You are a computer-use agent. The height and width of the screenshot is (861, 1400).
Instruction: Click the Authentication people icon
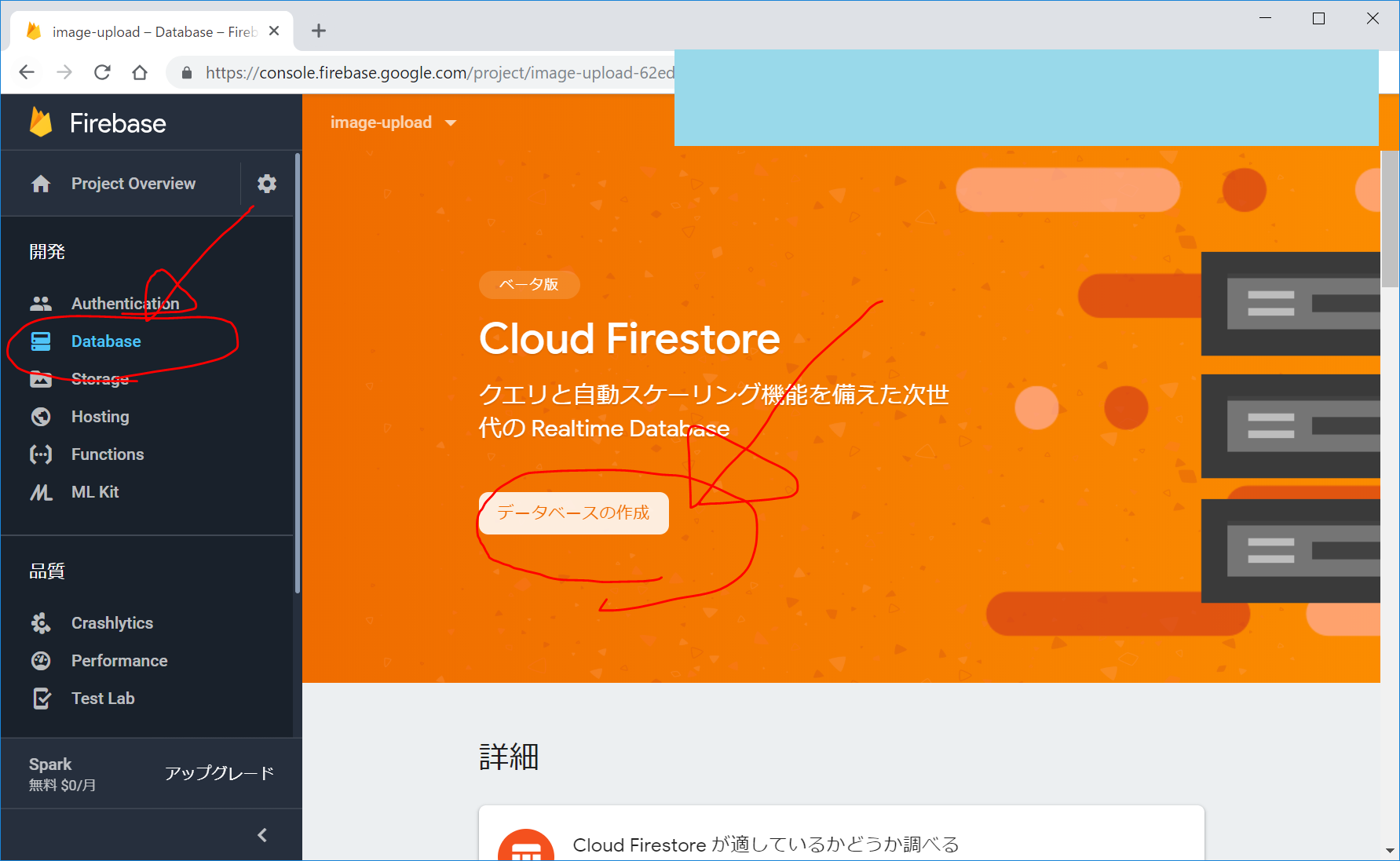click(41, 304)
